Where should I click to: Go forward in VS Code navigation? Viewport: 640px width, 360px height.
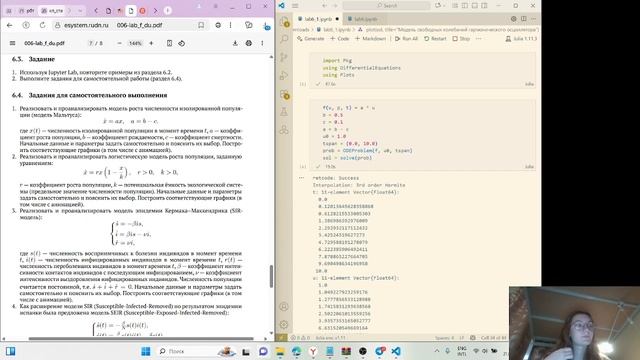[335, 6]
